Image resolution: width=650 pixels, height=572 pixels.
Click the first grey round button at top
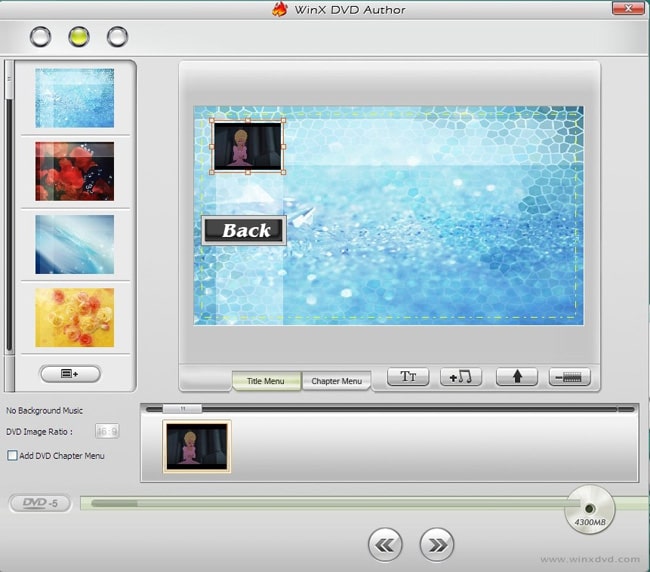[x=41, y=38]
